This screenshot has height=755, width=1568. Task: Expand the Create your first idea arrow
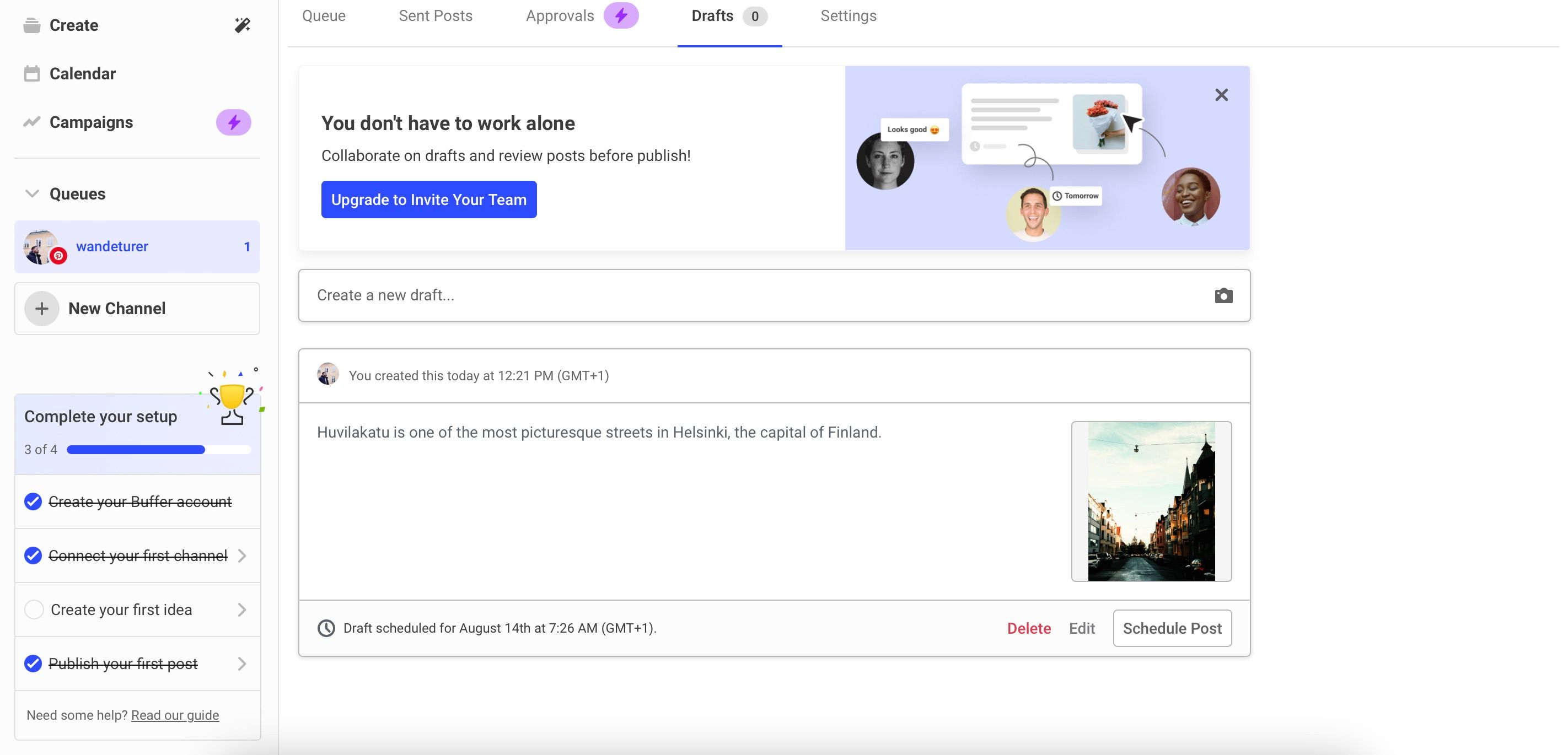point(242,610)
